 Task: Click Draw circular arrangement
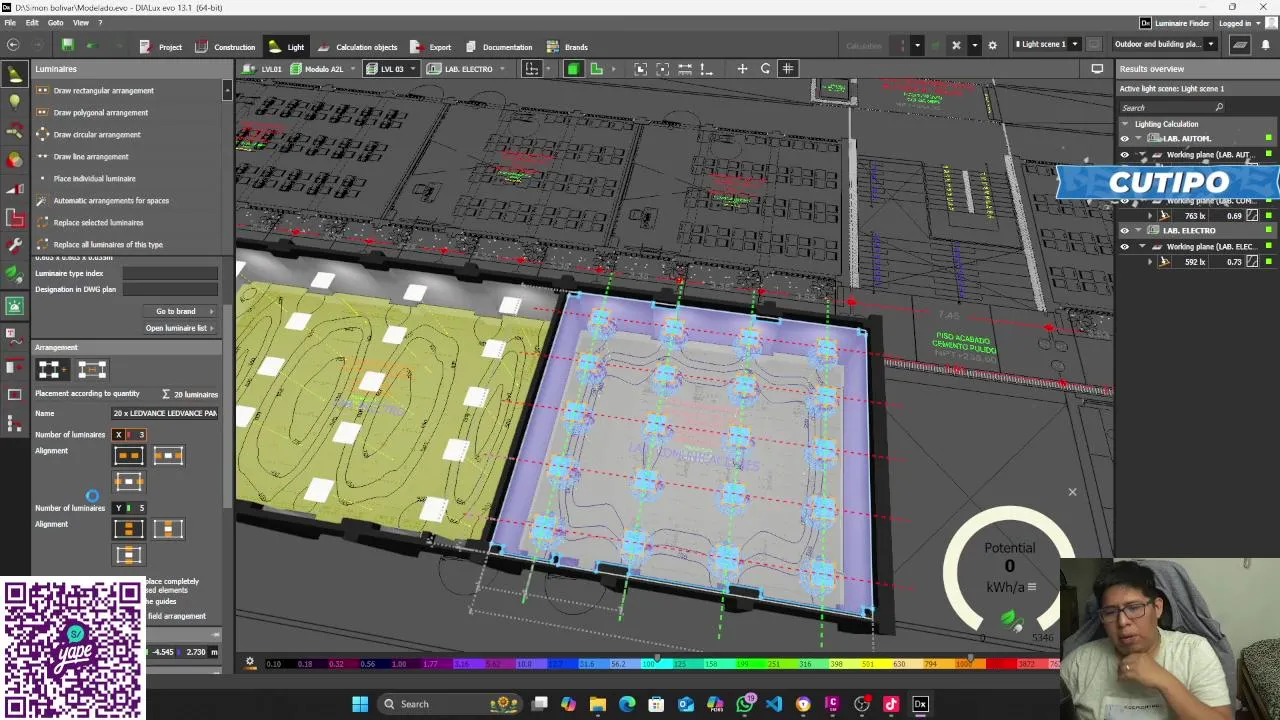(97, 135)
